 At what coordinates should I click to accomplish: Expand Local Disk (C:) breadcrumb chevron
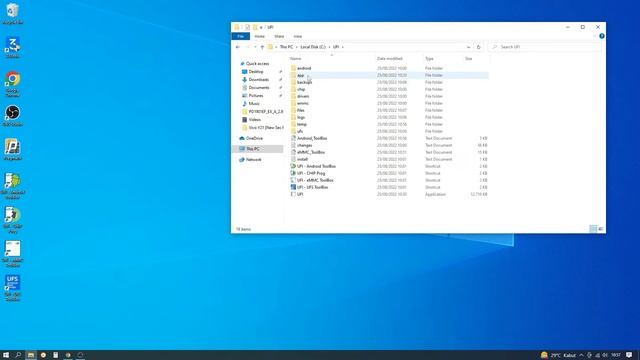click(x=329, y=47)
